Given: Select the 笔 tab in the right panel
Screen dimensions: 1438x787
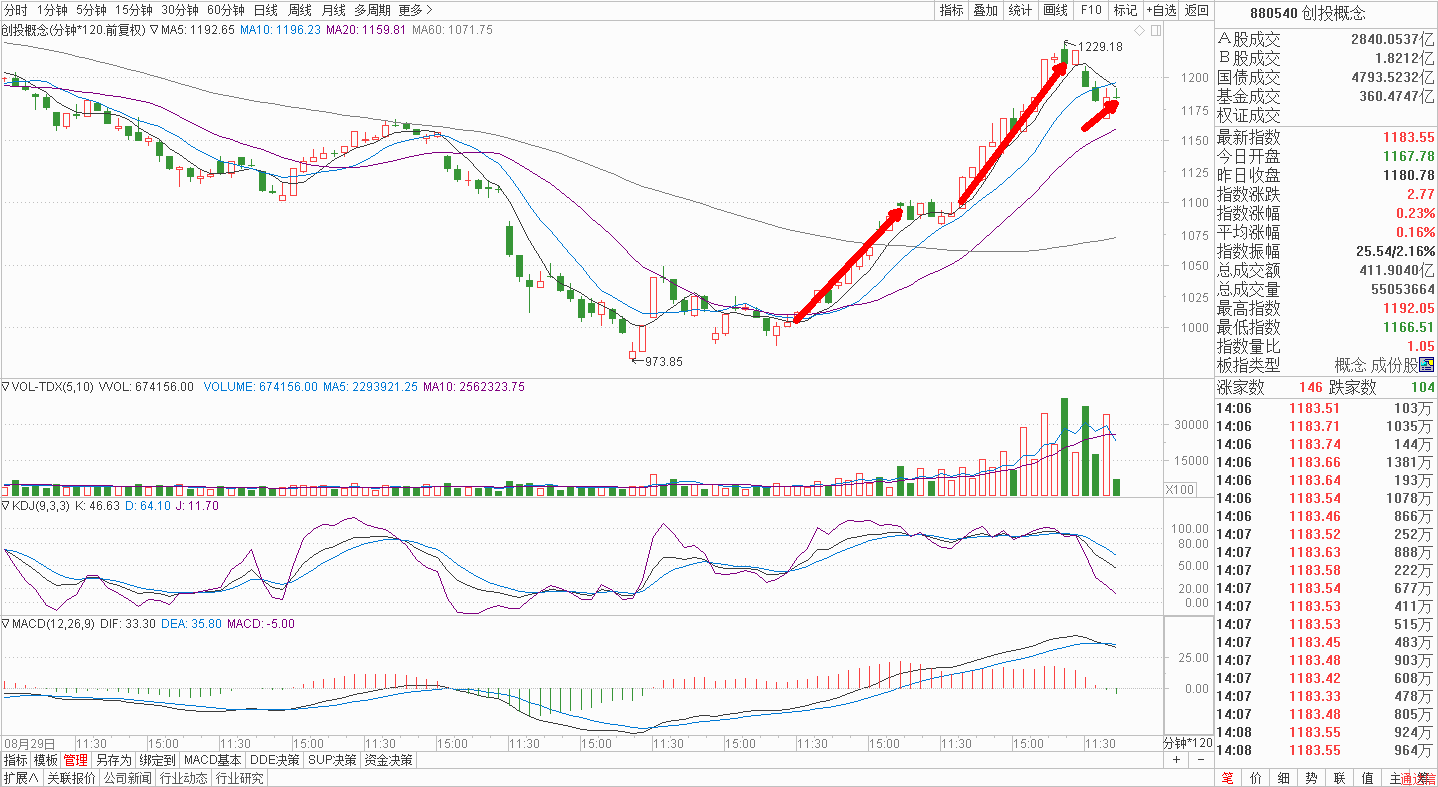Looking at the screenshot, I should (x=1228, y=778).
